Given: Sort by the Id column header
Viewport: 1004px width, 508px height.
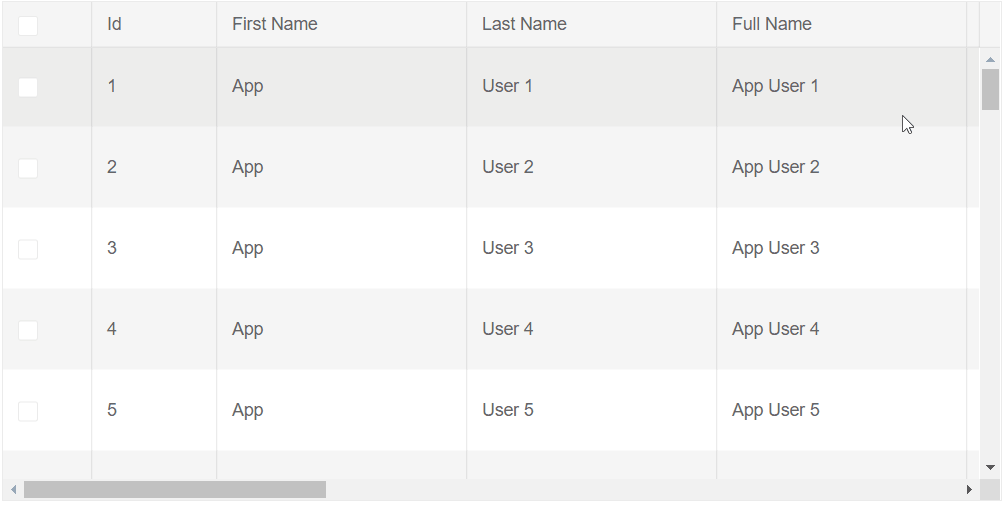Looking at the screenshot, I should [x=115, y=24].
